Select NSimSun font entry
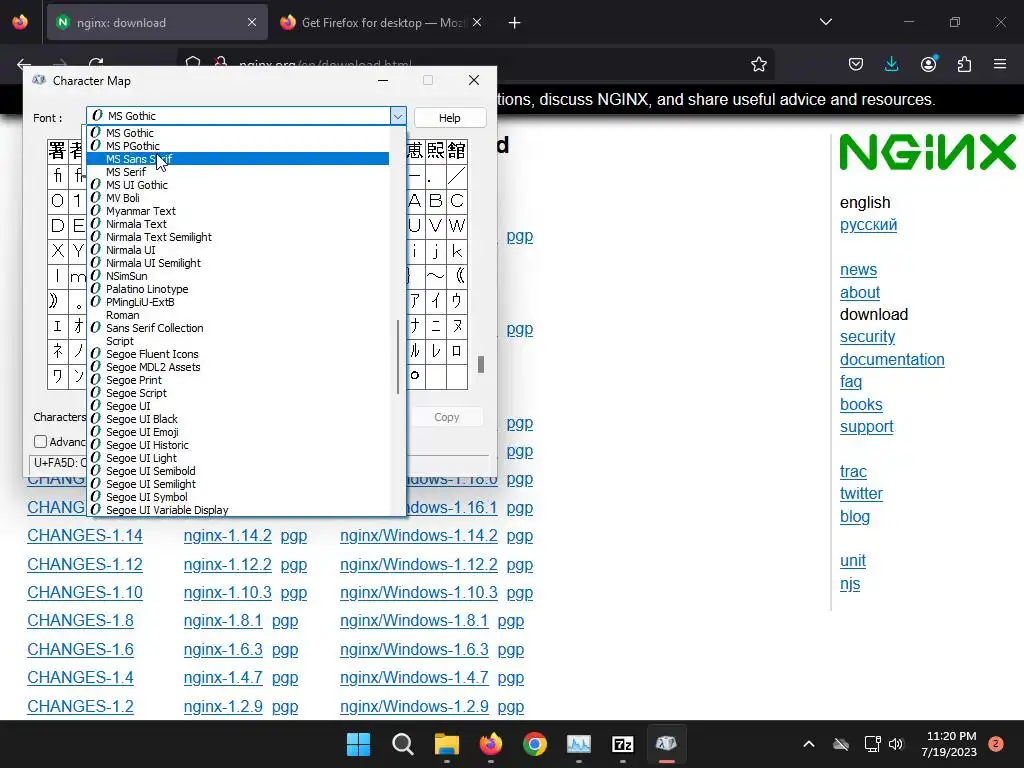 [x=238, y=276]
